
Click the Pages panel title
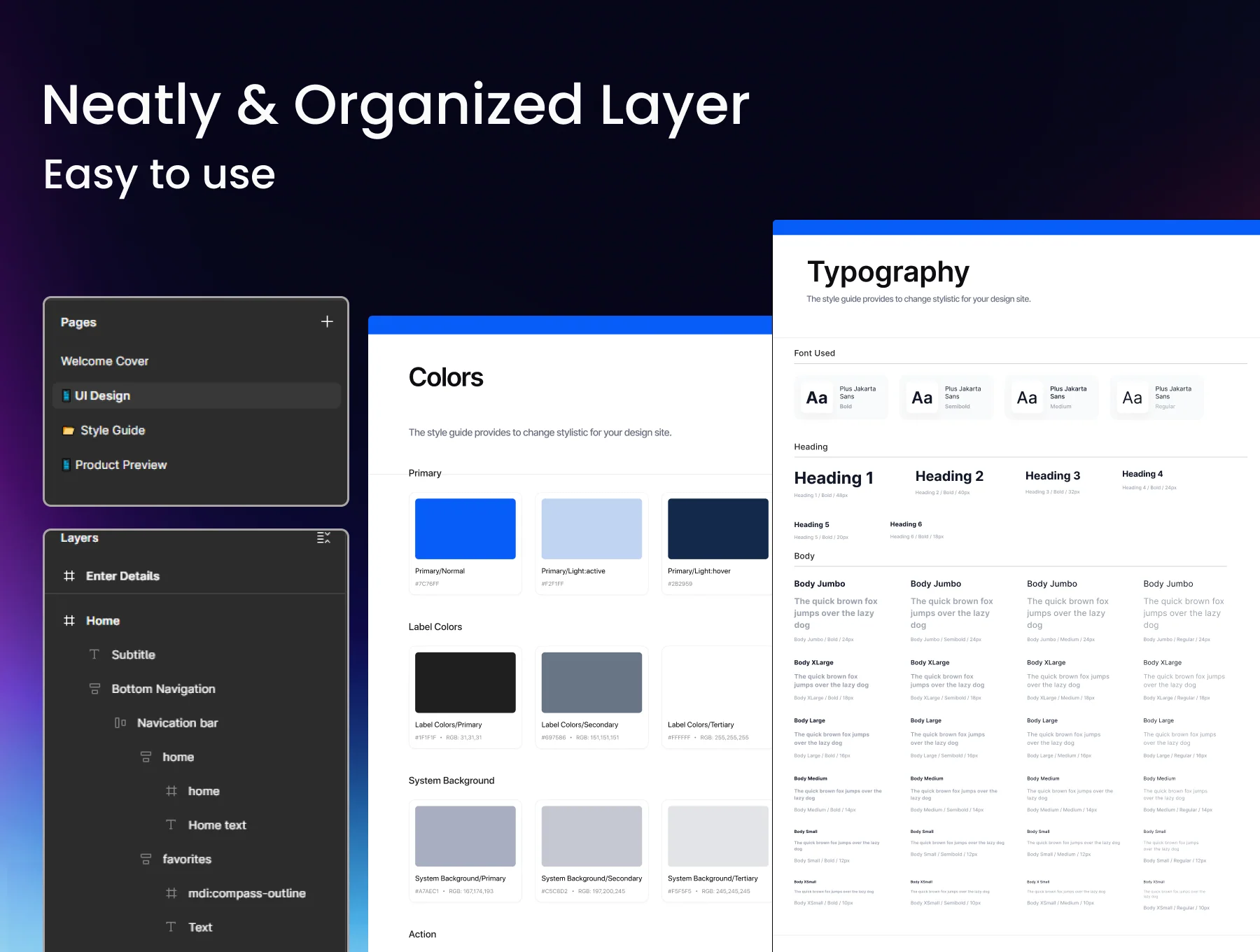pos(78,322)
